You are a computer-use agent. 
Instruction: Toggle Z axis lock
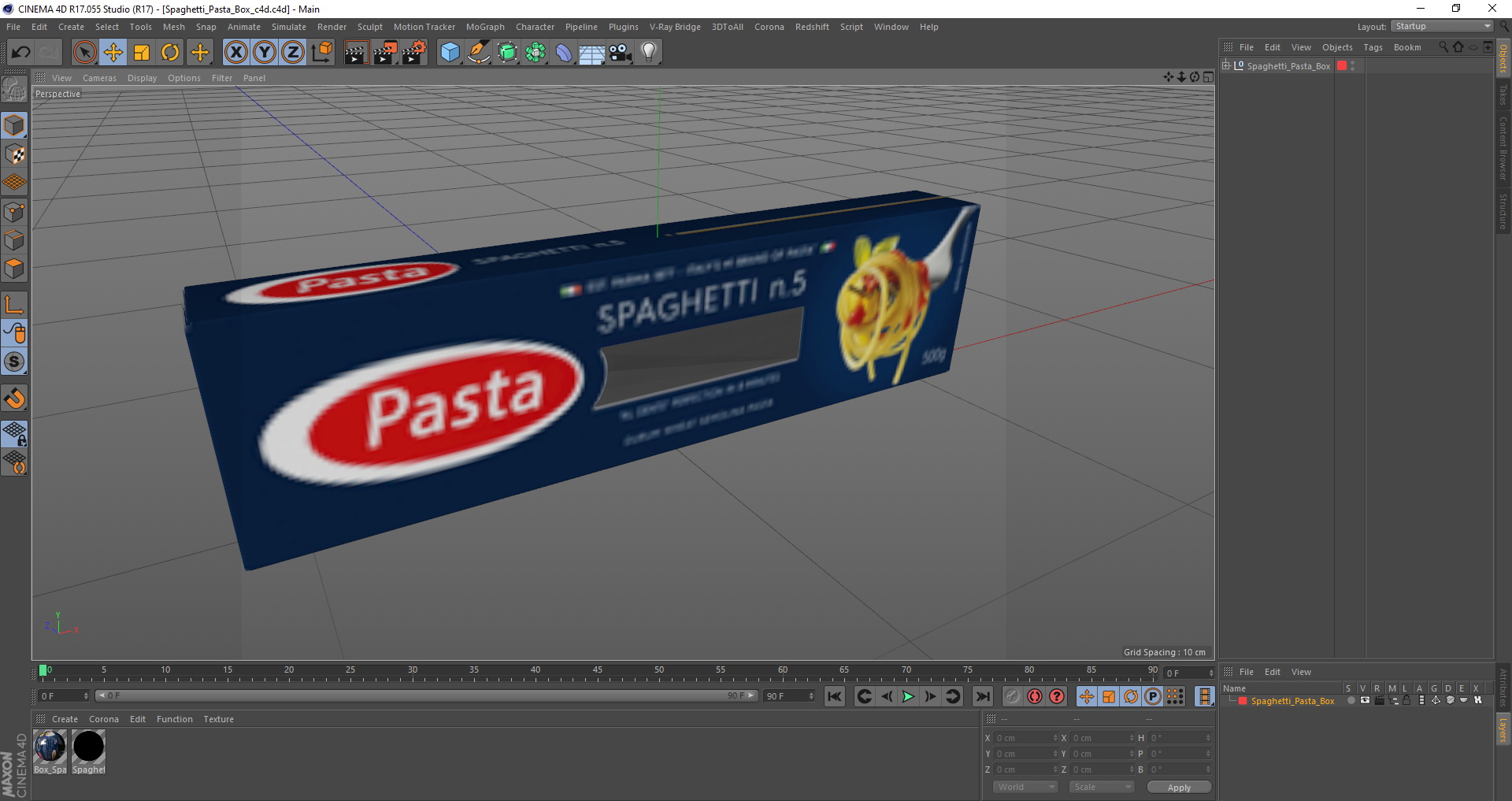pos(293,52)
